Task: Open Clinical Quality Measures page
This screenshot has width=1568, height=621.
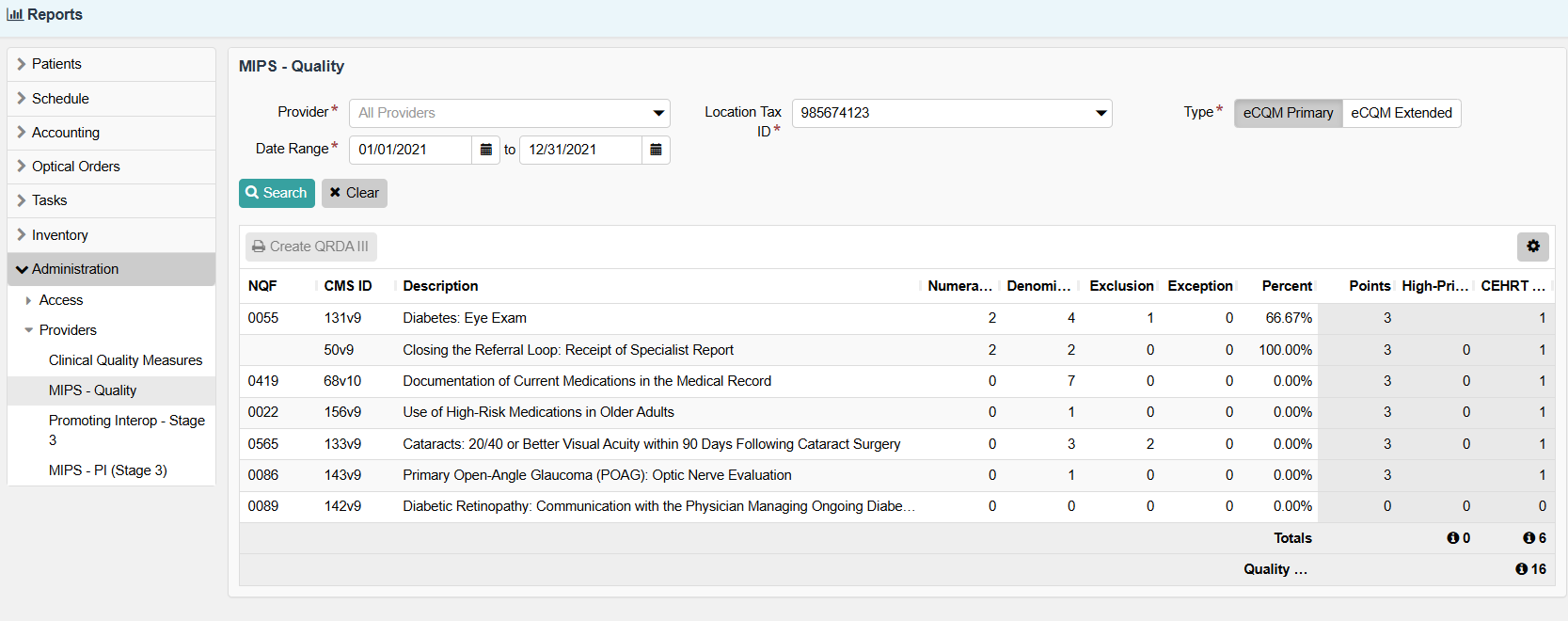Action: pos(125,360)
